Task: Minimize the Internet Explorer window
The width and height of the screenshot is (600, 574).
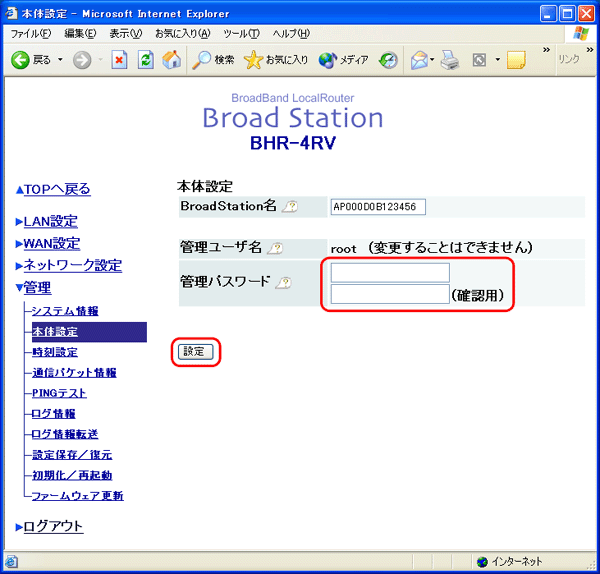Action: [x=548, y=14]
